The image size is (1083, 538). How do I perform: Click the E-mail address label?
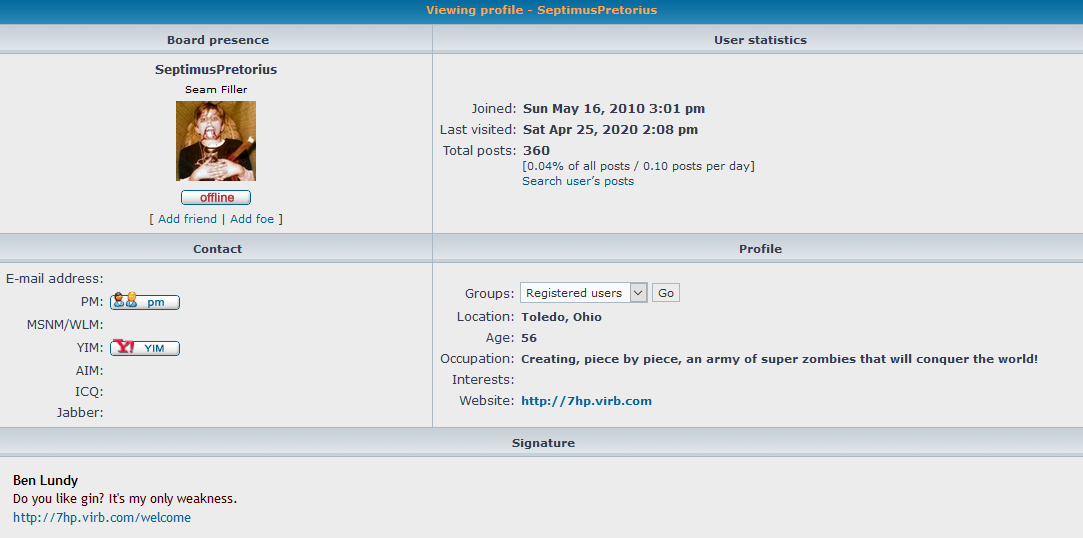point(55,278)
